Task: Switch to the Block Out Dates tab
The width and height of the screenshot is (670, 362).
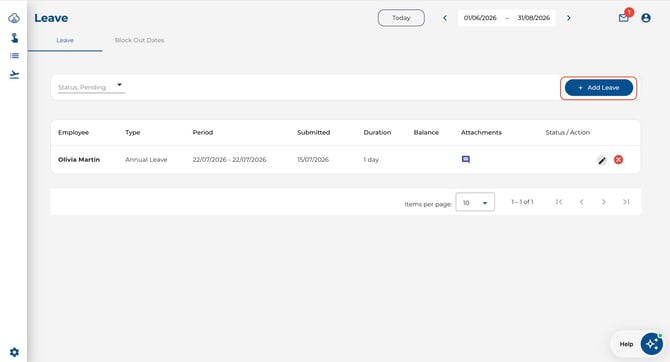Action: coord(139,40)
